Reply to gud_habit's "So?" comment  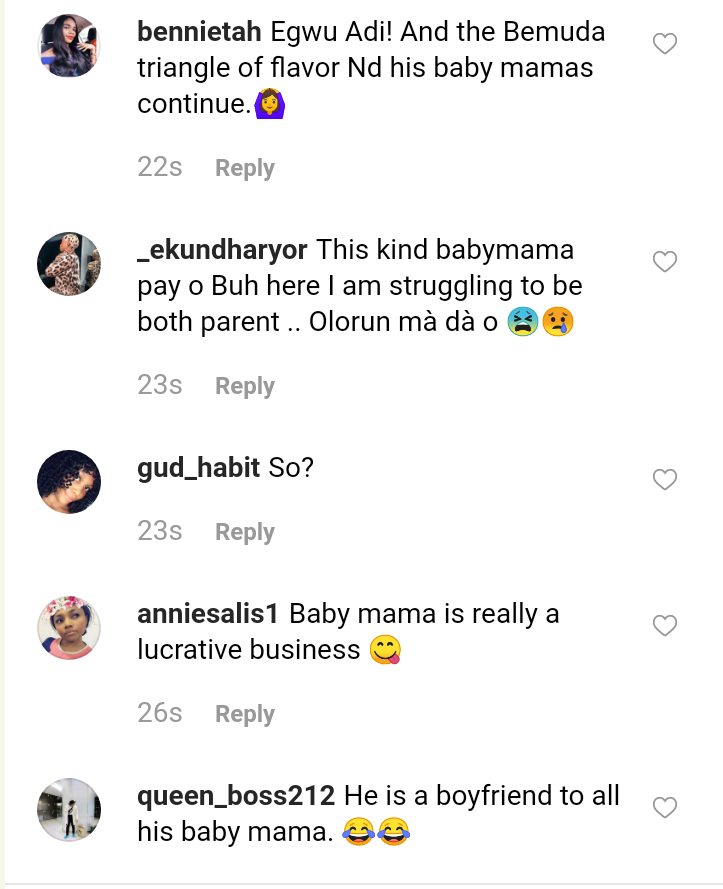[245, 532]
